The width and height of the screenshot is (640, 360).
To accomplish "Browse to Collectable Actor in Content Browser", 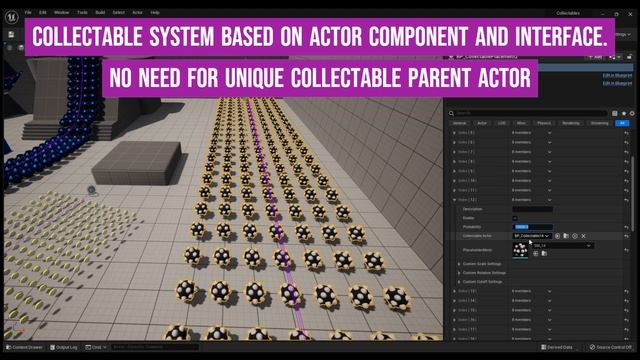I will 566,236.
